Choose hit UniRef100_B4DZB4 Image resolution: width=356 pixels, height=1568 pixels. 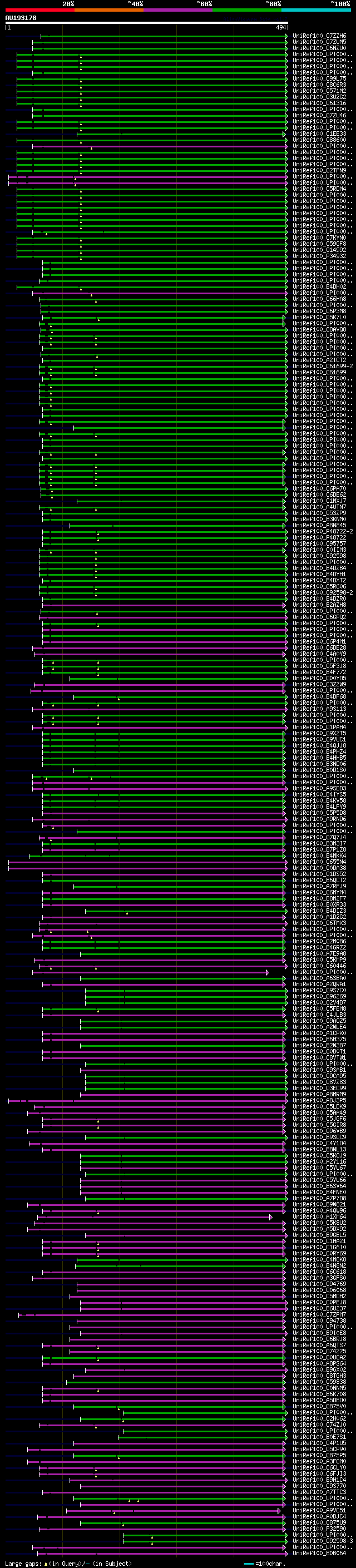click(x=319, y=568)
